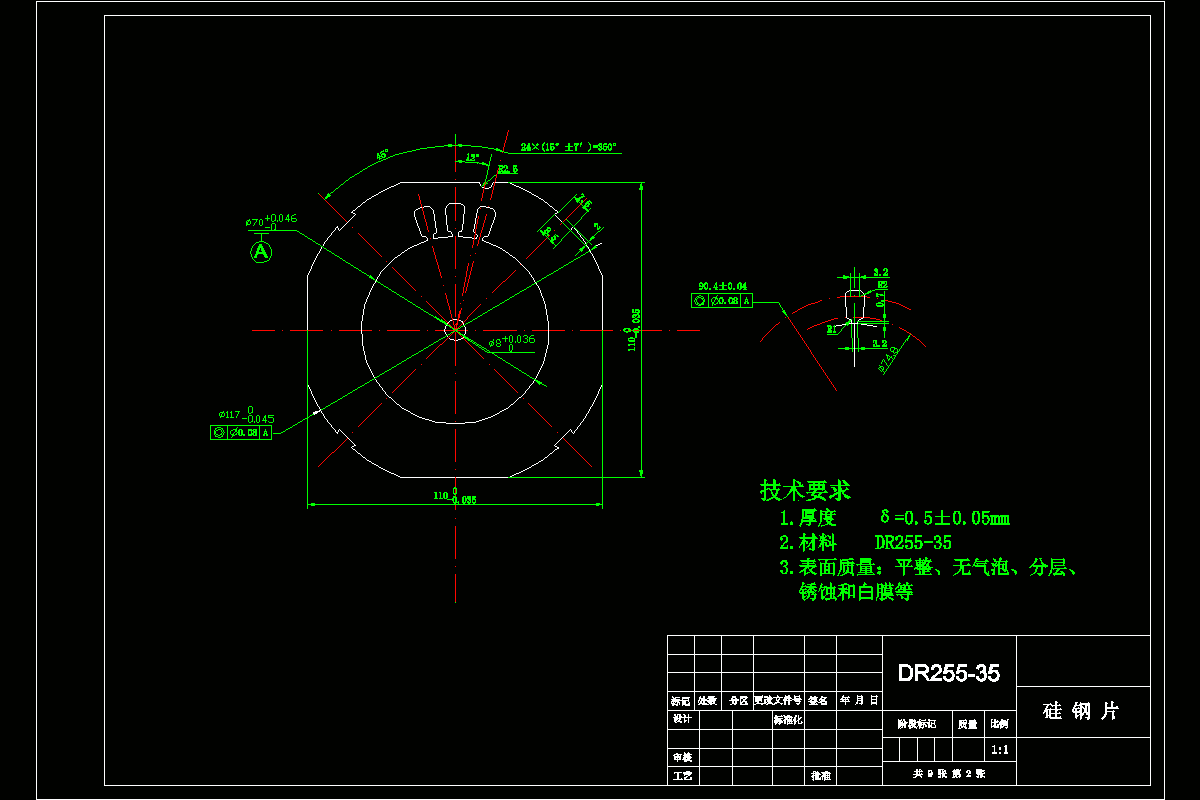
Task: Select the 'R1' radius label in detail view
Action: 832,328
